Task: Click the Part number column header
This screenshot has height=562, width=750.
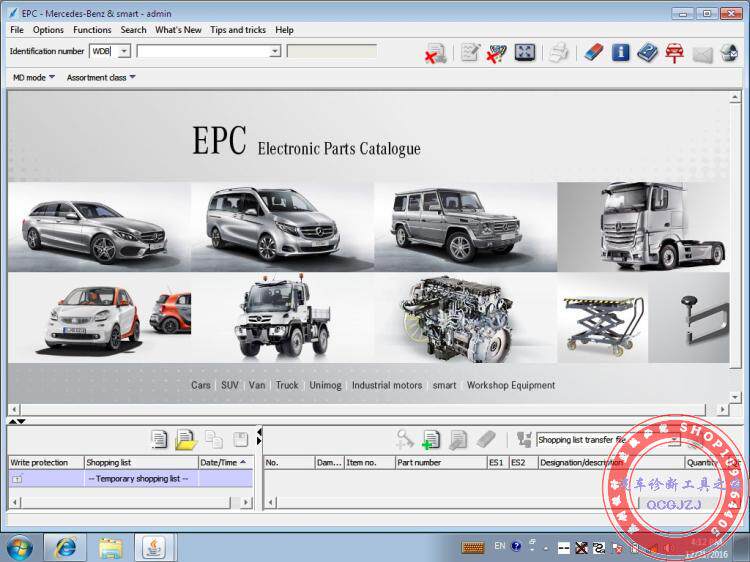Action: 441,463
